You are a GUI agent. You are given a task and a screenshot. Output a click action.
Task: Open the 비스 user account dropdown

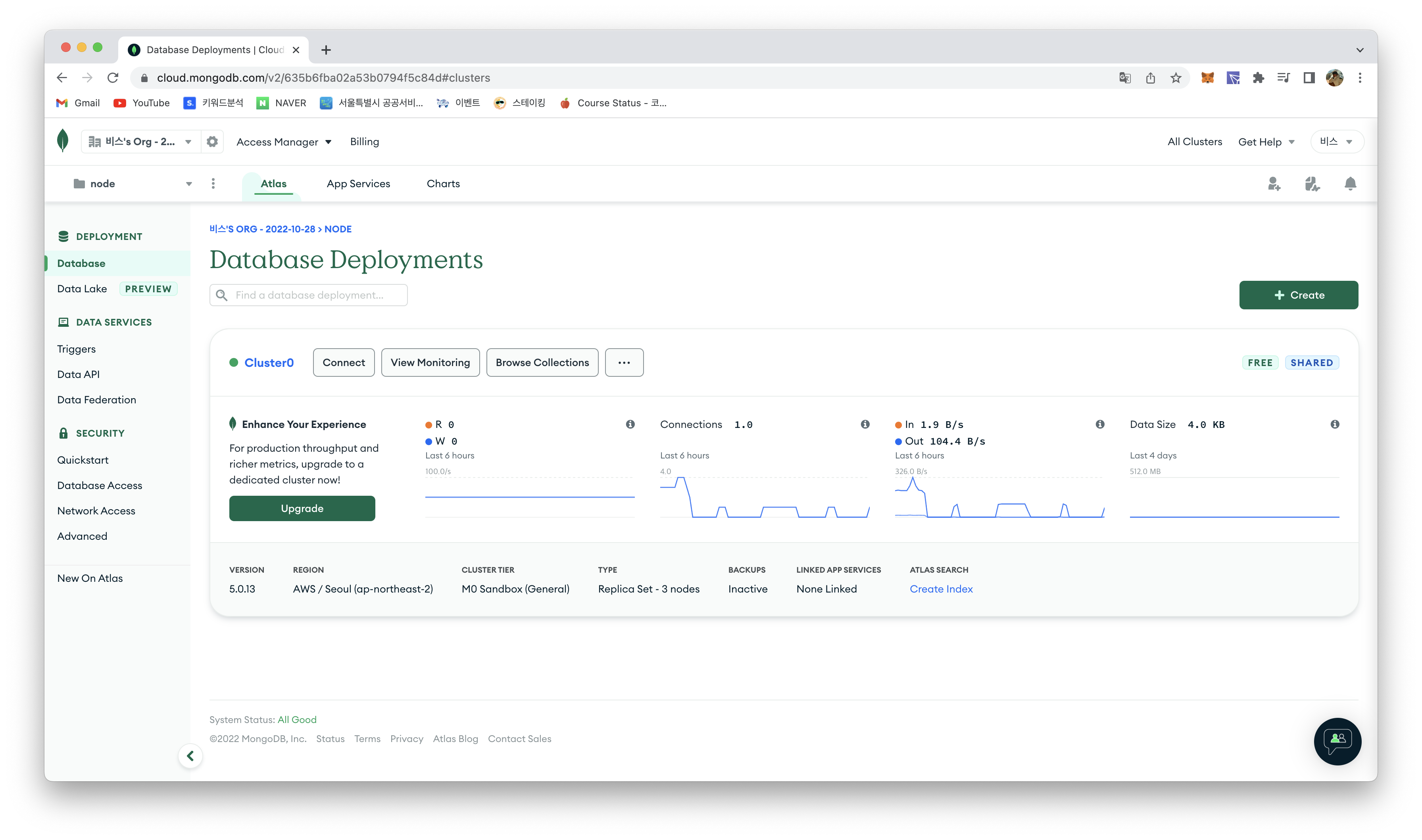(1337, 142)
